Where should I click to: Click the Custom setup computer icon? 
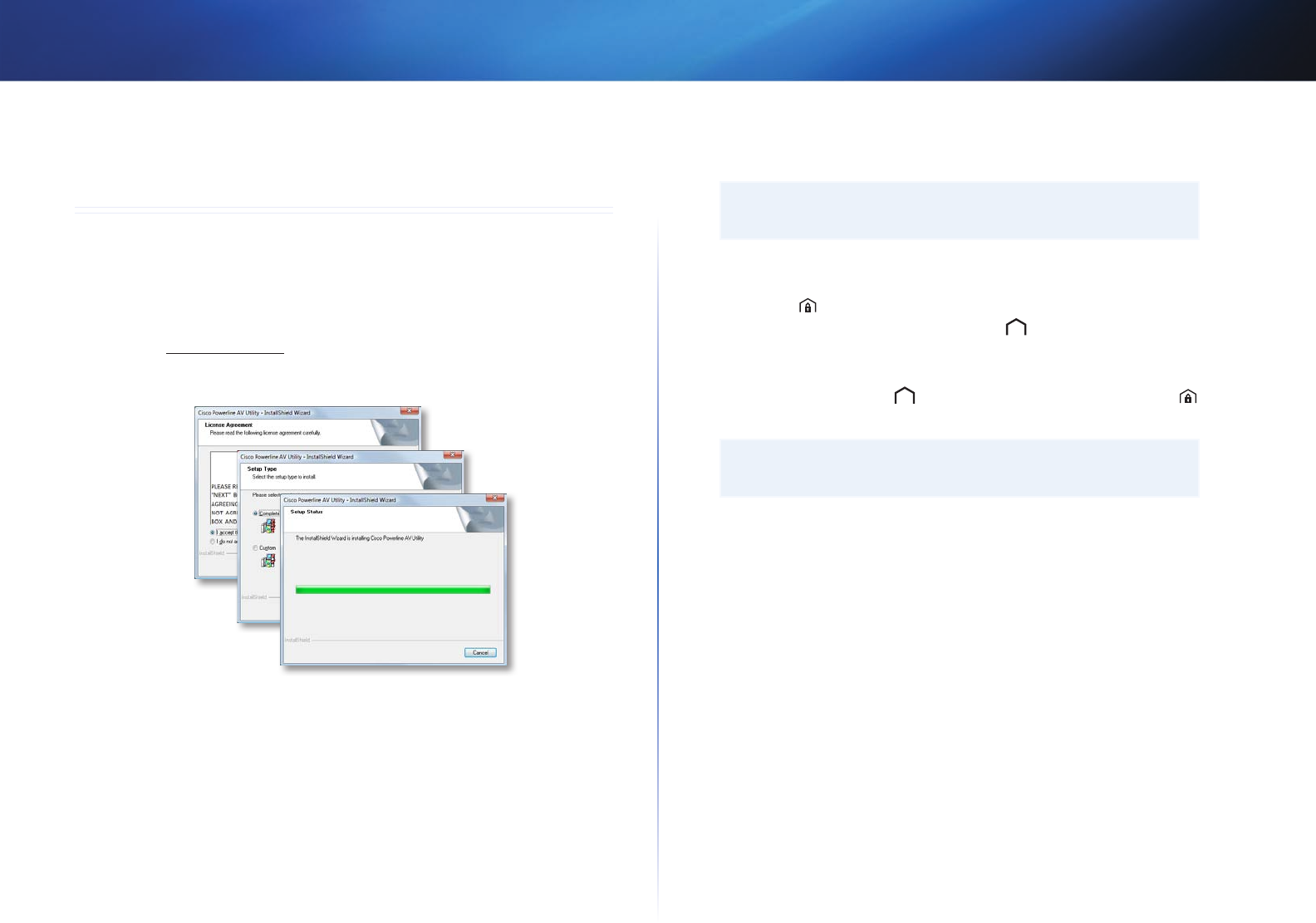(268, 561)
